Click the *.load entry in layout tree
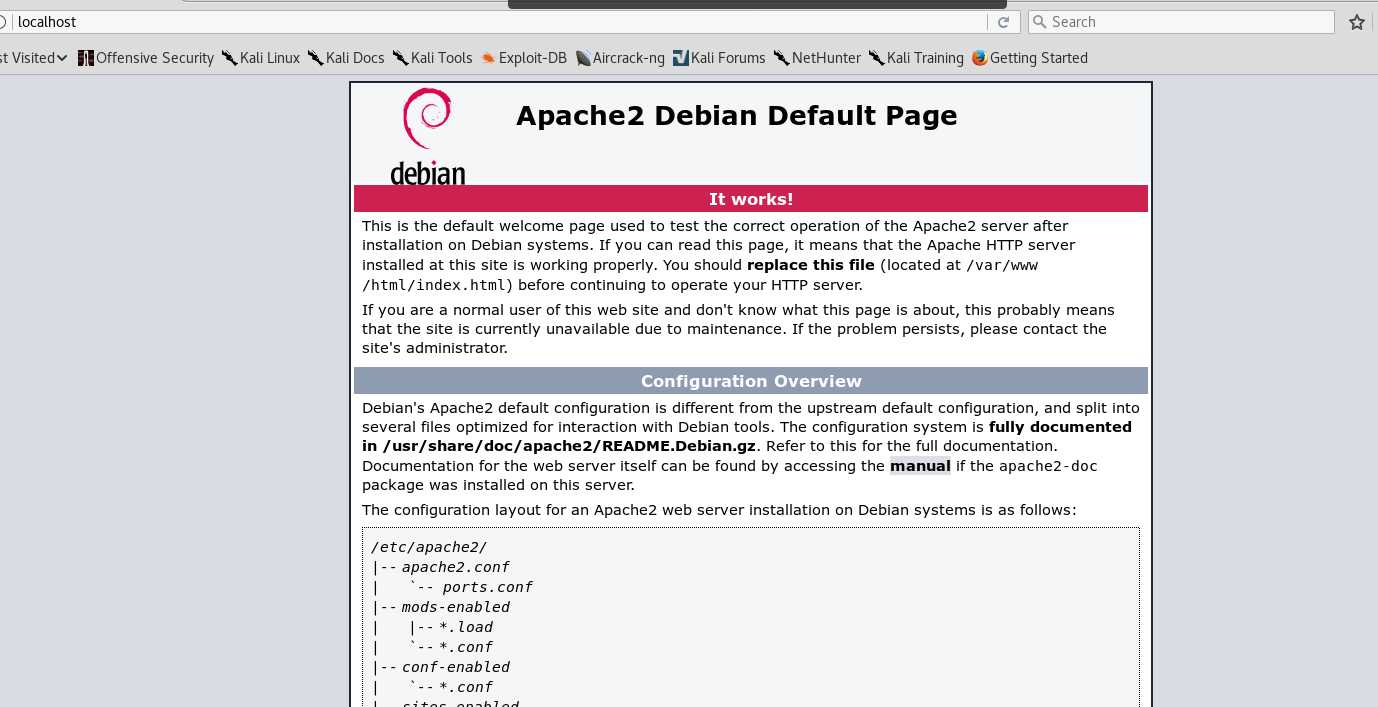Viewport: 1378px width, 707px height. (466, 627)
